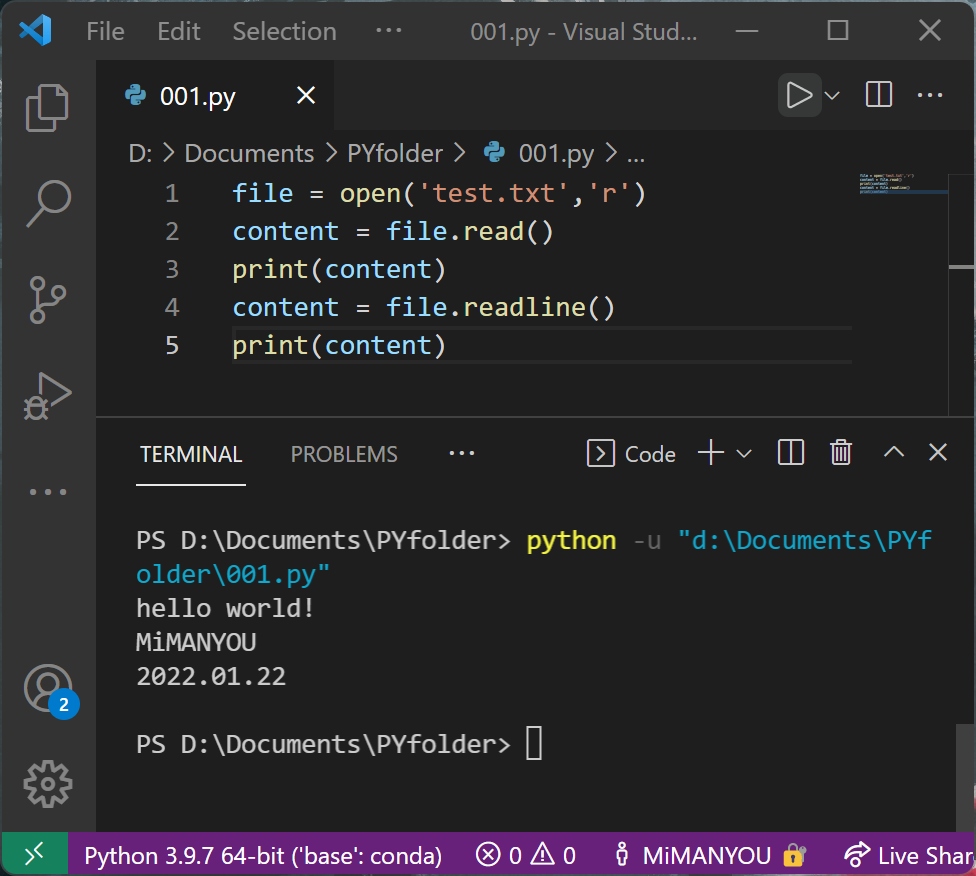Open the Explorer view in activity bar

(47, 108)
